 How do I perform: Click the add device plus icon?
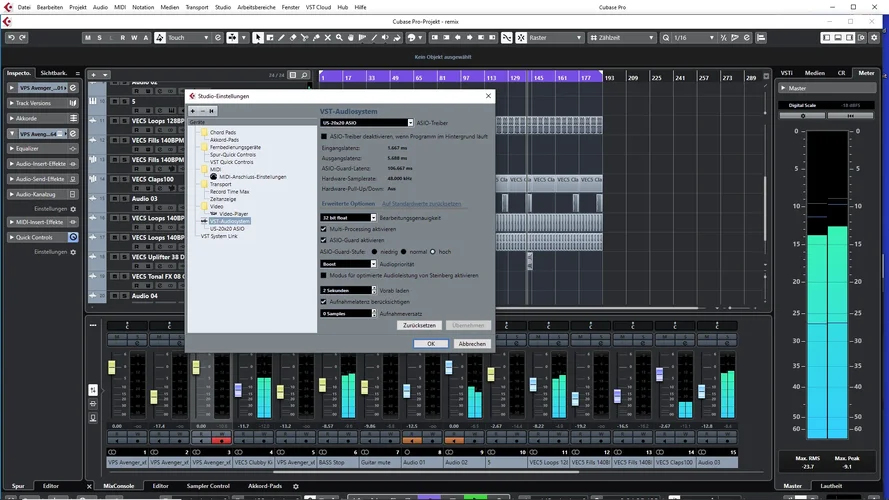point(193,111)
